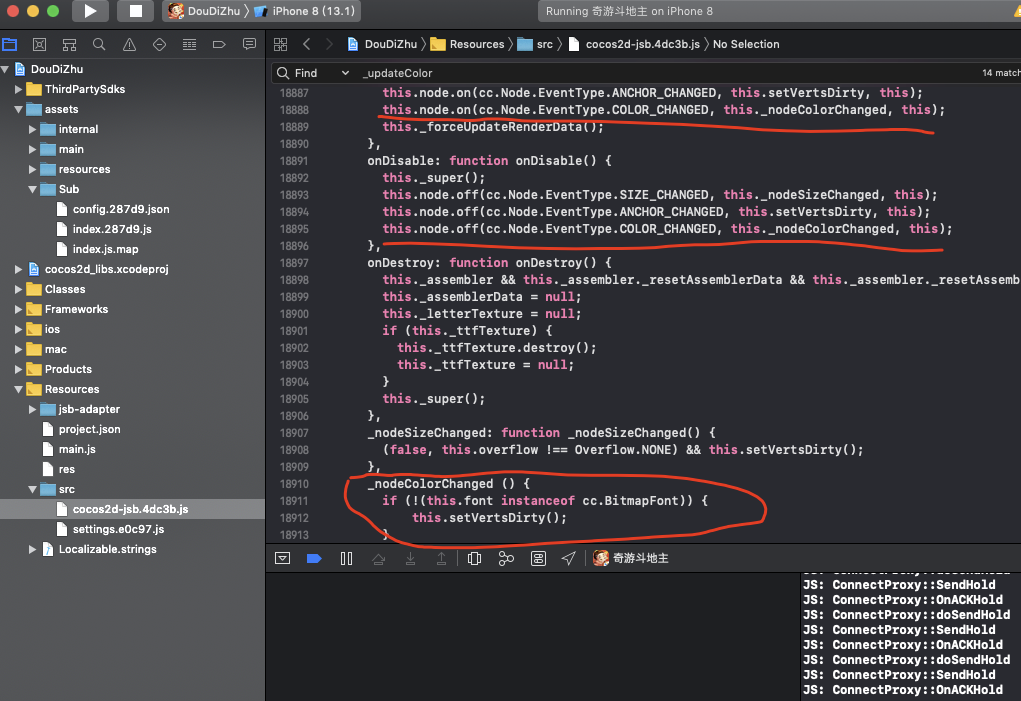Click the Running 奇游斗地主 activity status
The width and height of the screenshot is (1021, 701).
point(629,11)
